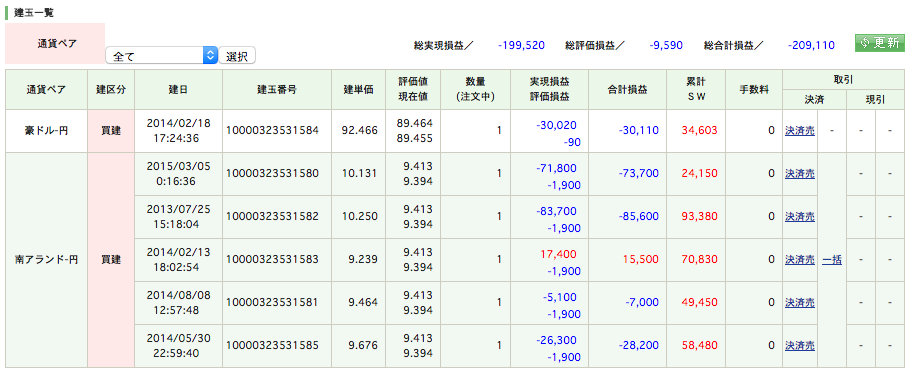Click the date 2014/02/18 17:24:36
This screenshot has height=383, width=921.
pyautogui.click(x=178, y=131)
